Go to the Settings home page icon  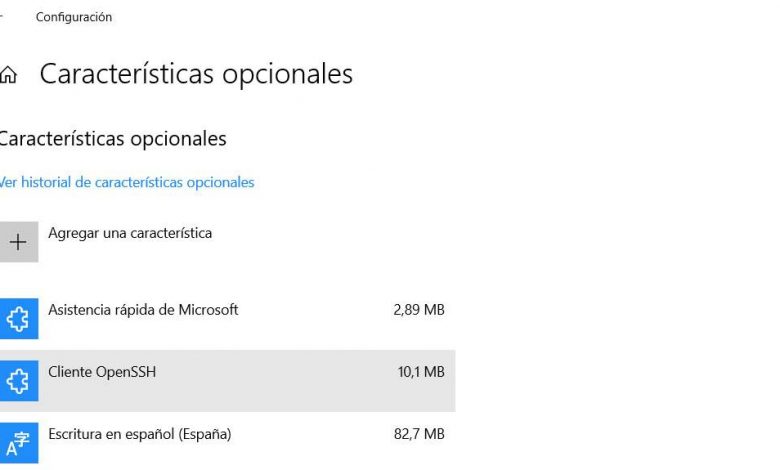point(9,75)
